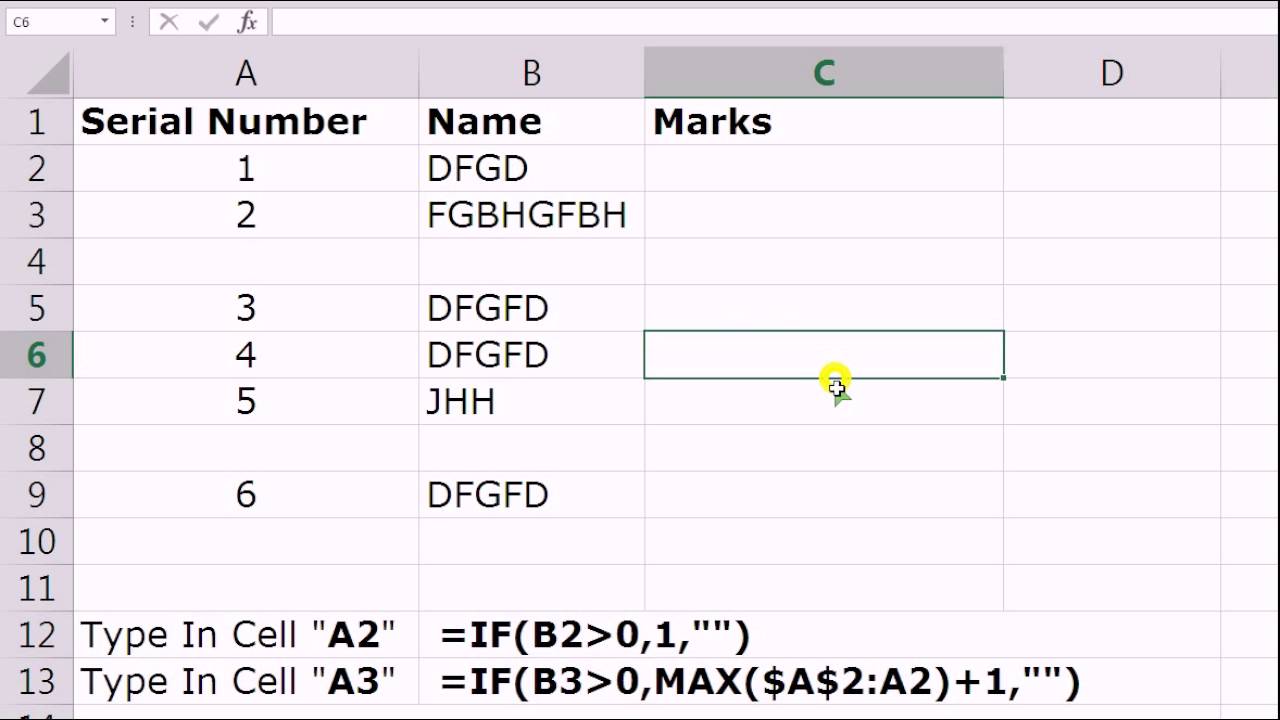The image size is (1280, 720).
Task: Click cell B7 containing JHH
Action: (531, 402)
